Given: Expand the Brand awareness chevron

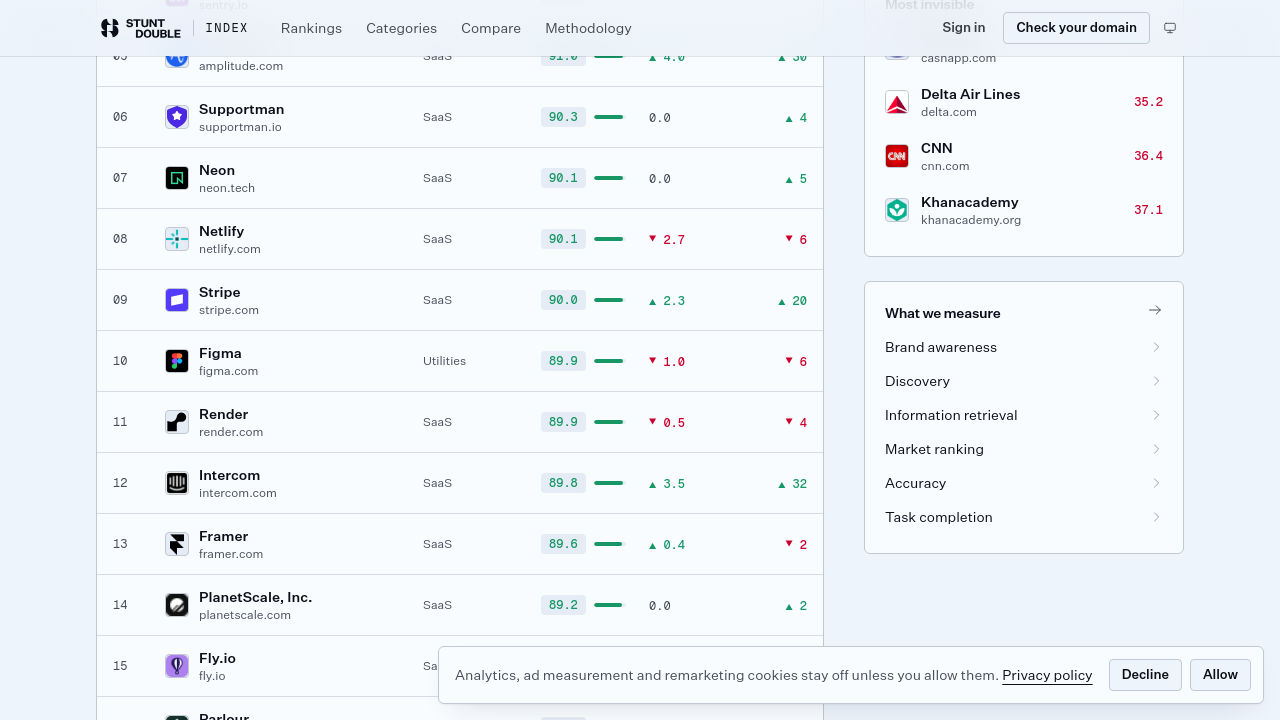Looking at the screenshot, I should tap(1156, 347).
